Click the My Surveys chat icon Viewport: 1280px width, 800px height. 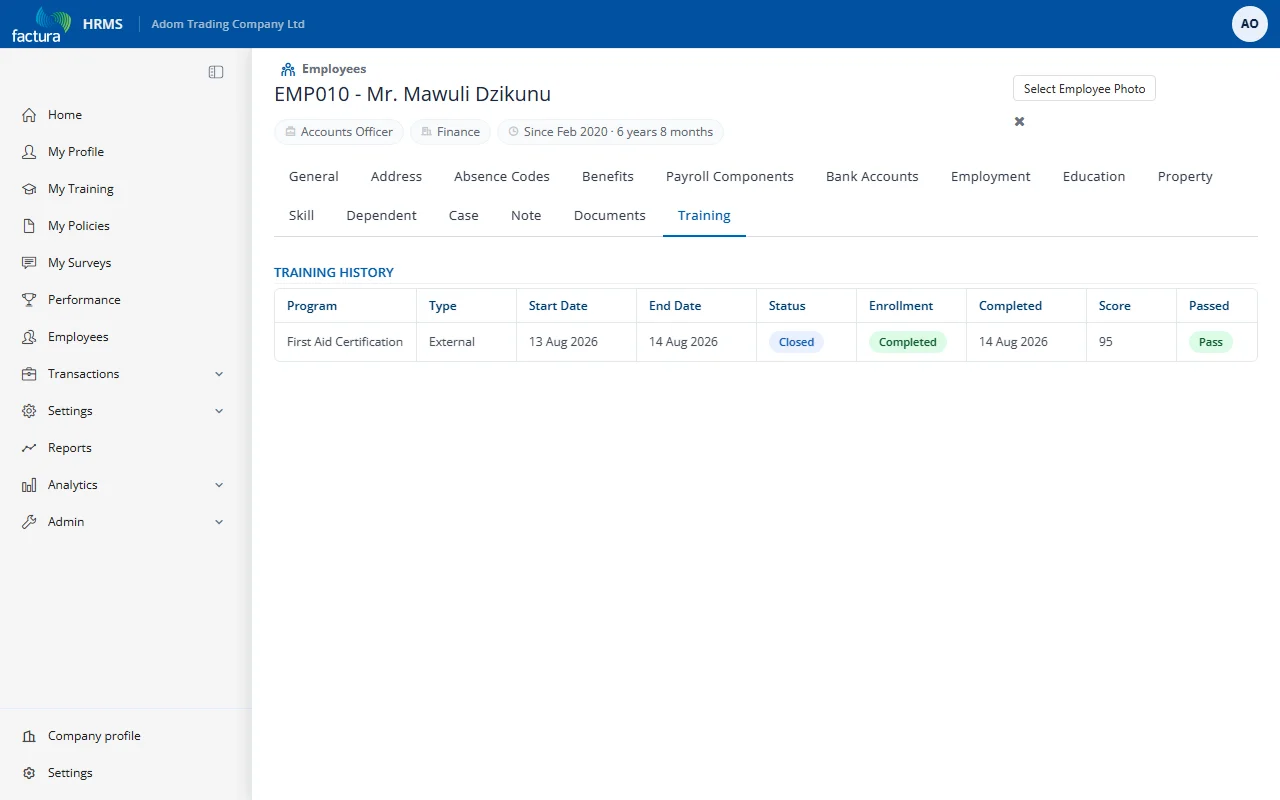click(x=29, y=263)
